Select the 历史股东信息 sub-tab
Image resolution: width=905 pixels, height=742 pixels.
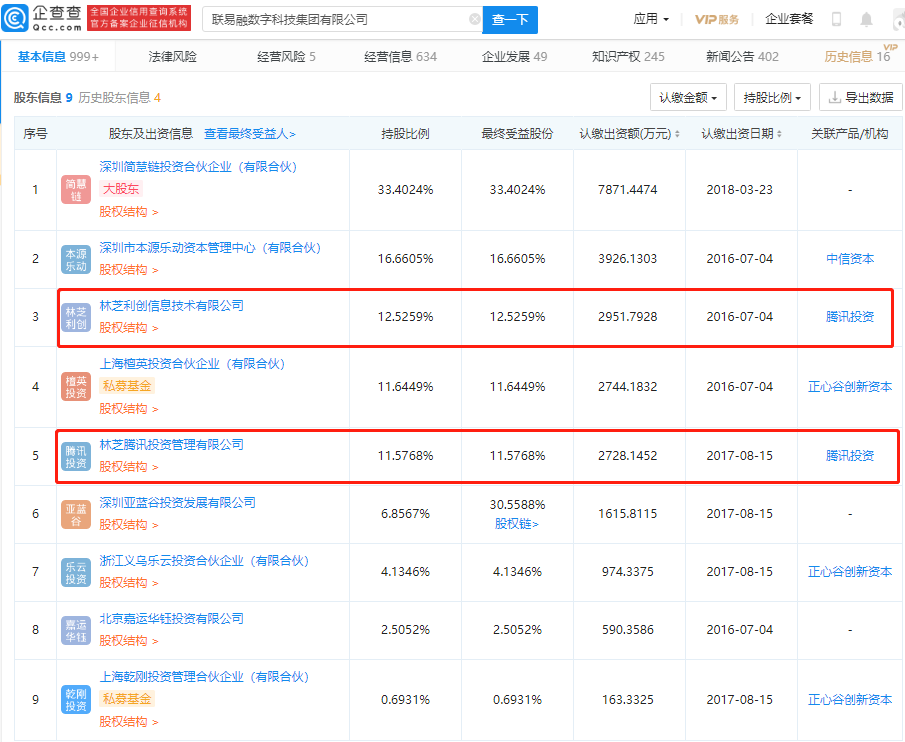[119, 98]
